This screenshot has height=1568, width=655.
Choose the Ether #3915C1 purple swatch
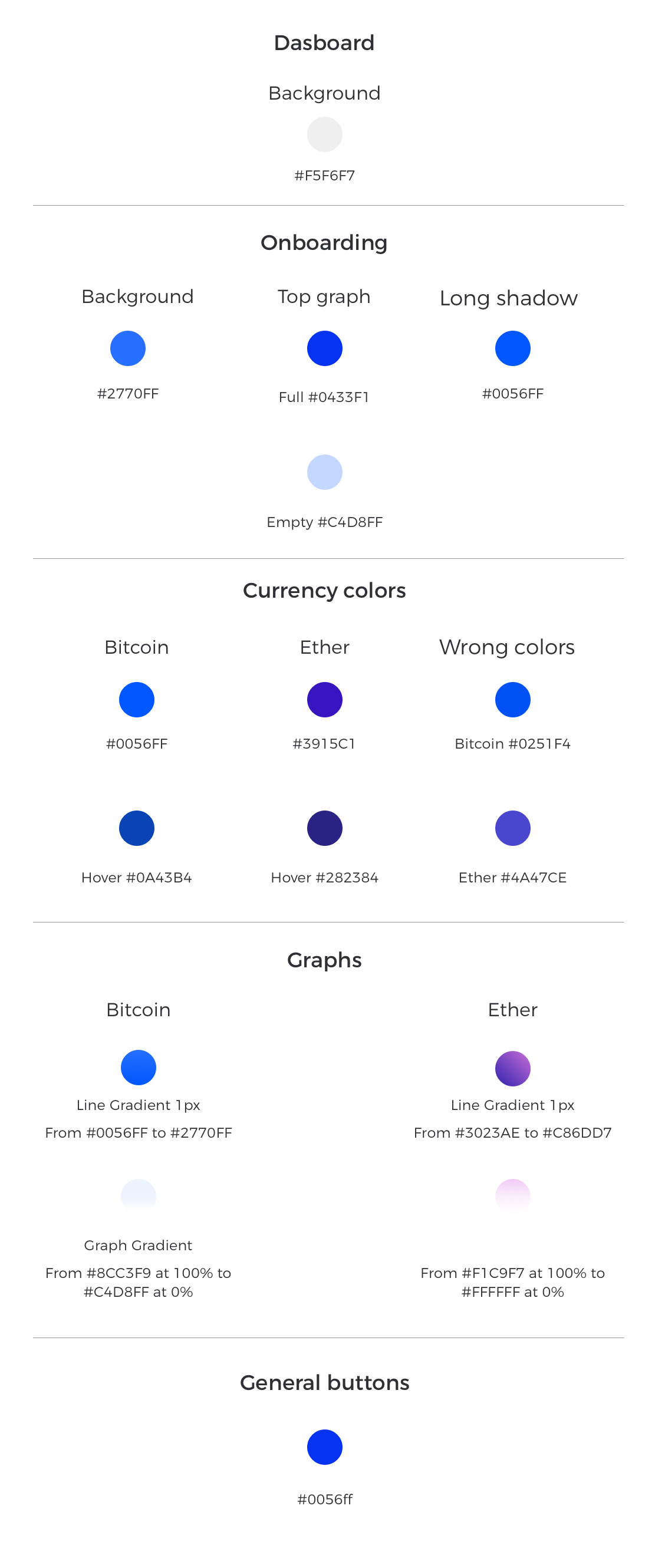point(324,699)
